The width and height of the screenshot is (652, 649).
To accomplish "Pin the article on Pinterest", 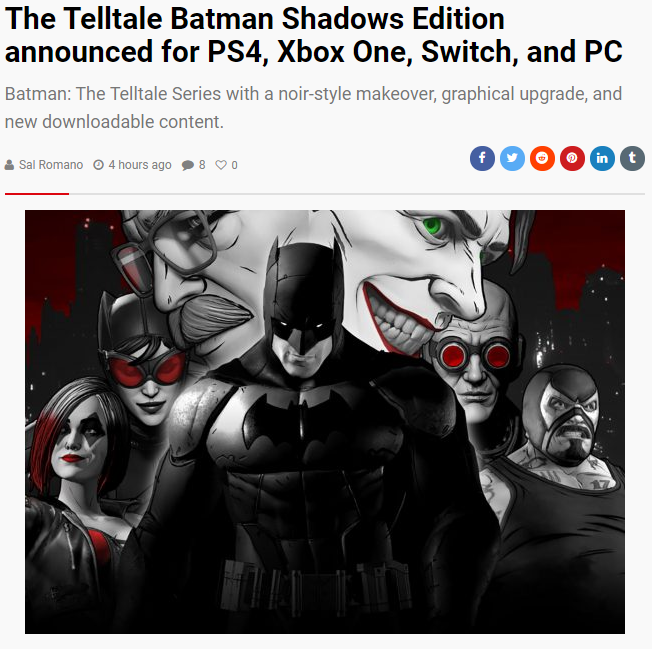I will [x=572, y=158].
